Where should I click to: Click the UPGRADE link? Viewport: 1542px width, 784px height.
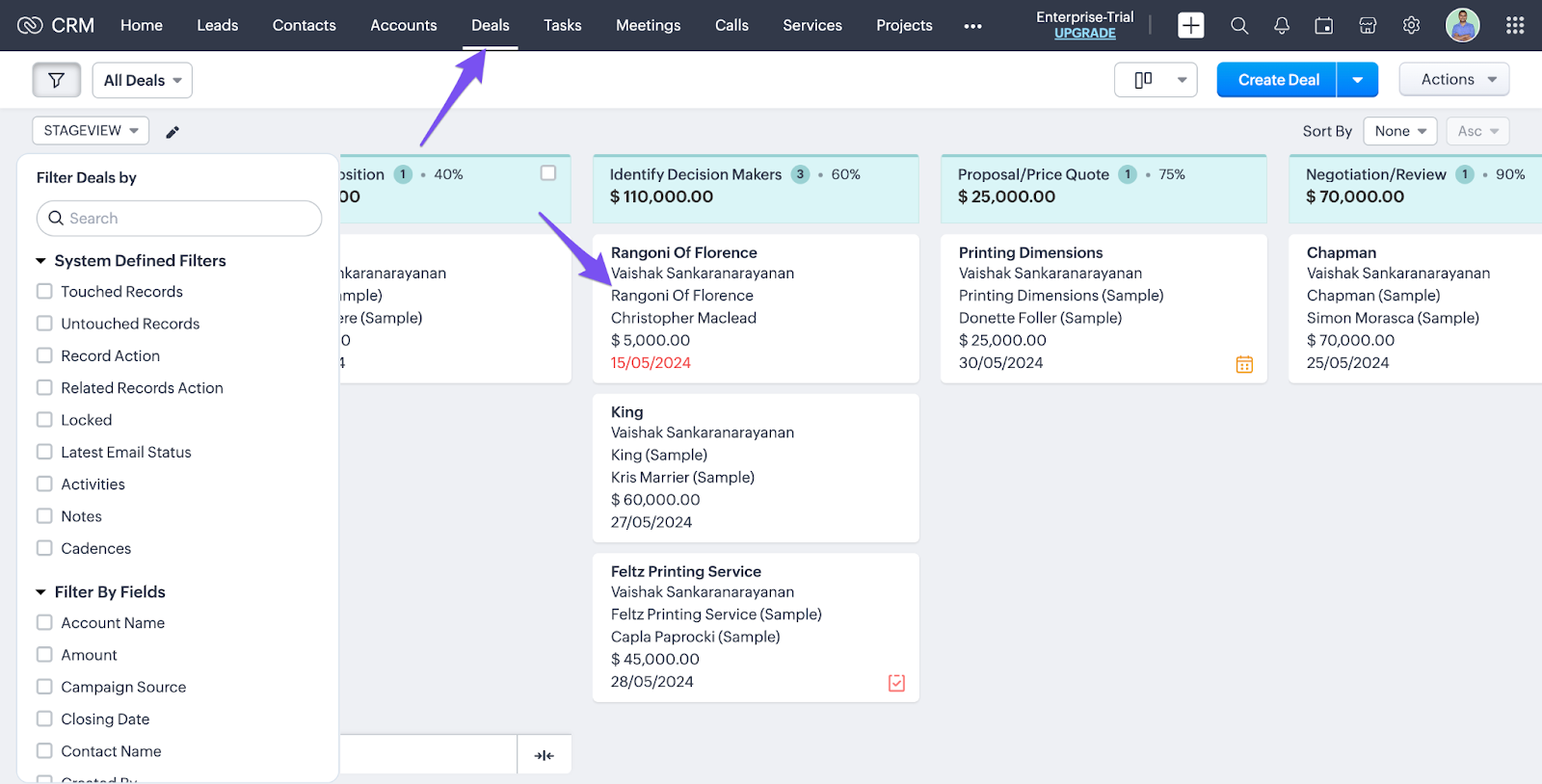[1084, 34]
